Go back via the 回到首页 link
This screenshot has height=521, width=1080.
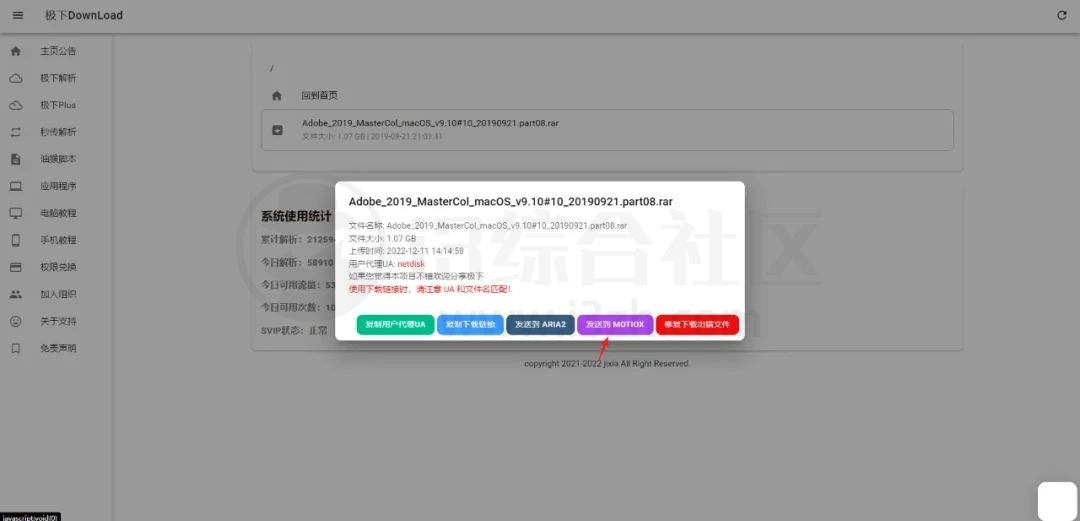(320, 96)
